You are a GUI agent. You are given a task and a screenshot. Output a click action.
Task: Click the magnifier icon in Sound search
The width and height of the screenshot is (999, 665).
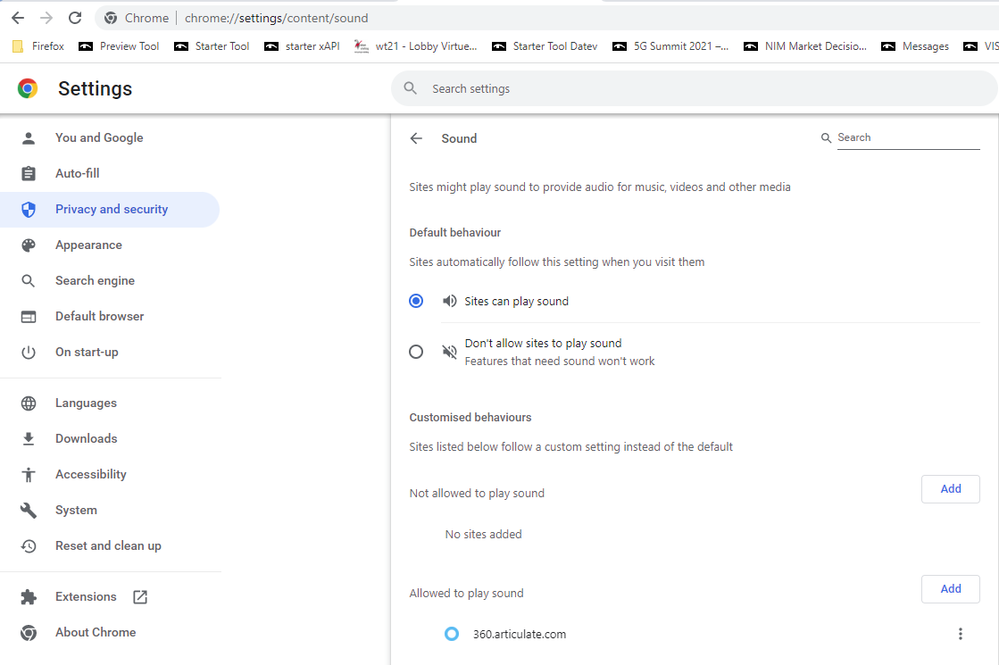click(x=826, y=138)
